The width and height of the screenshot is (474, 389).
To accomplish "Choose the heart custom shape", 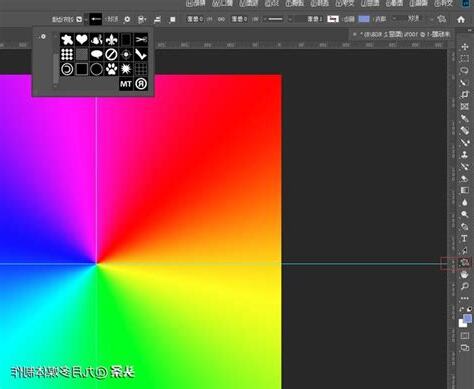I will pyautogui.click(x=82, y=39).
